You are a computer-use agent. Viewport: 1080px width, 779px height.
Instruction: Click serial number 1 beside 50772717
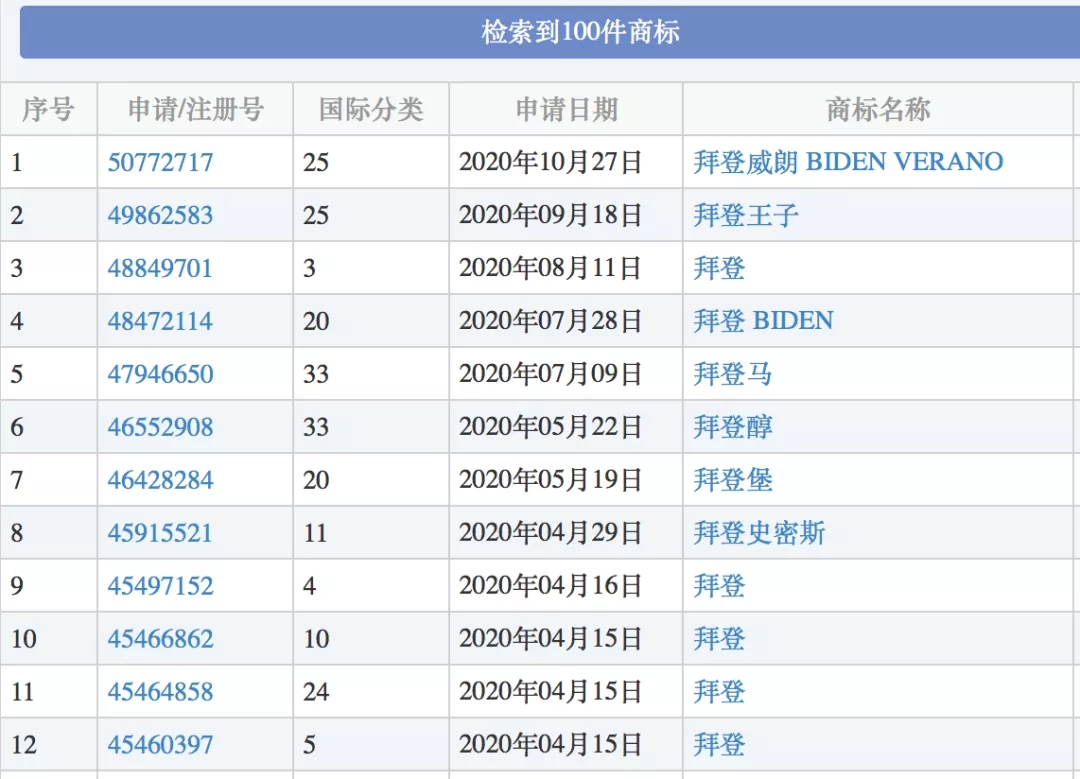point(17,163)
